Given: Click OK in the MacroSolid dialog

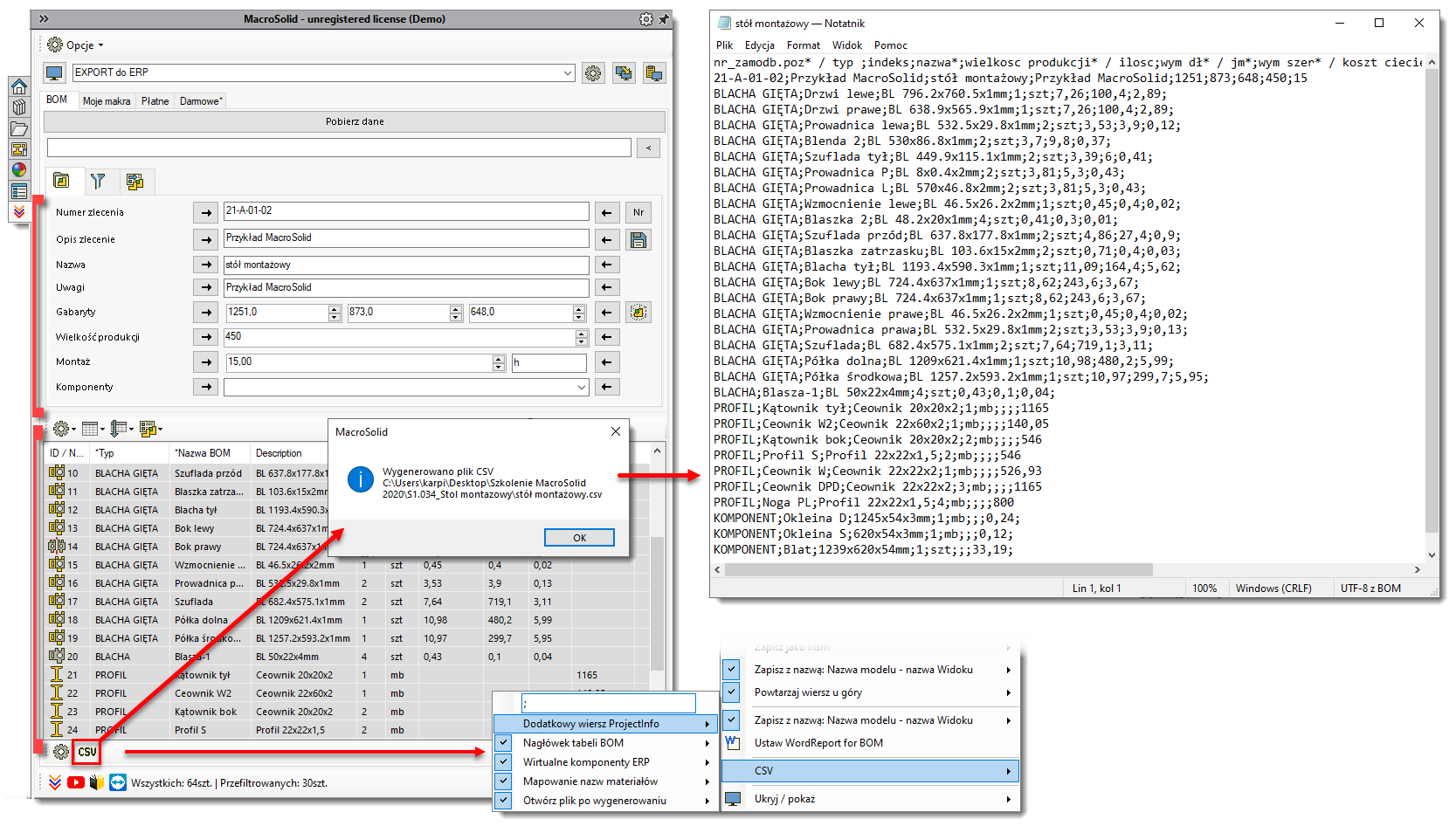Looking at the screenshot, I should point(579,538).
